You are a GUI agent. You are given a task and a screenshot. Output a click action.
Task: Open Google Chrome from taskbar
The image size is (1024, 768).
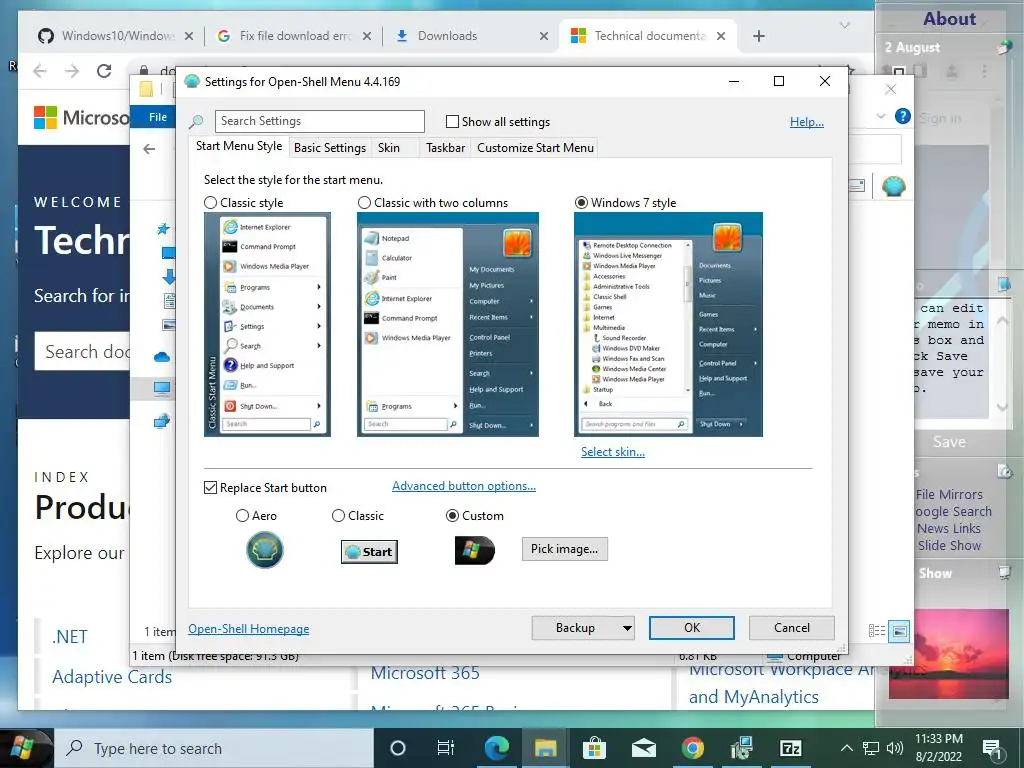click(x=693, y=748)
